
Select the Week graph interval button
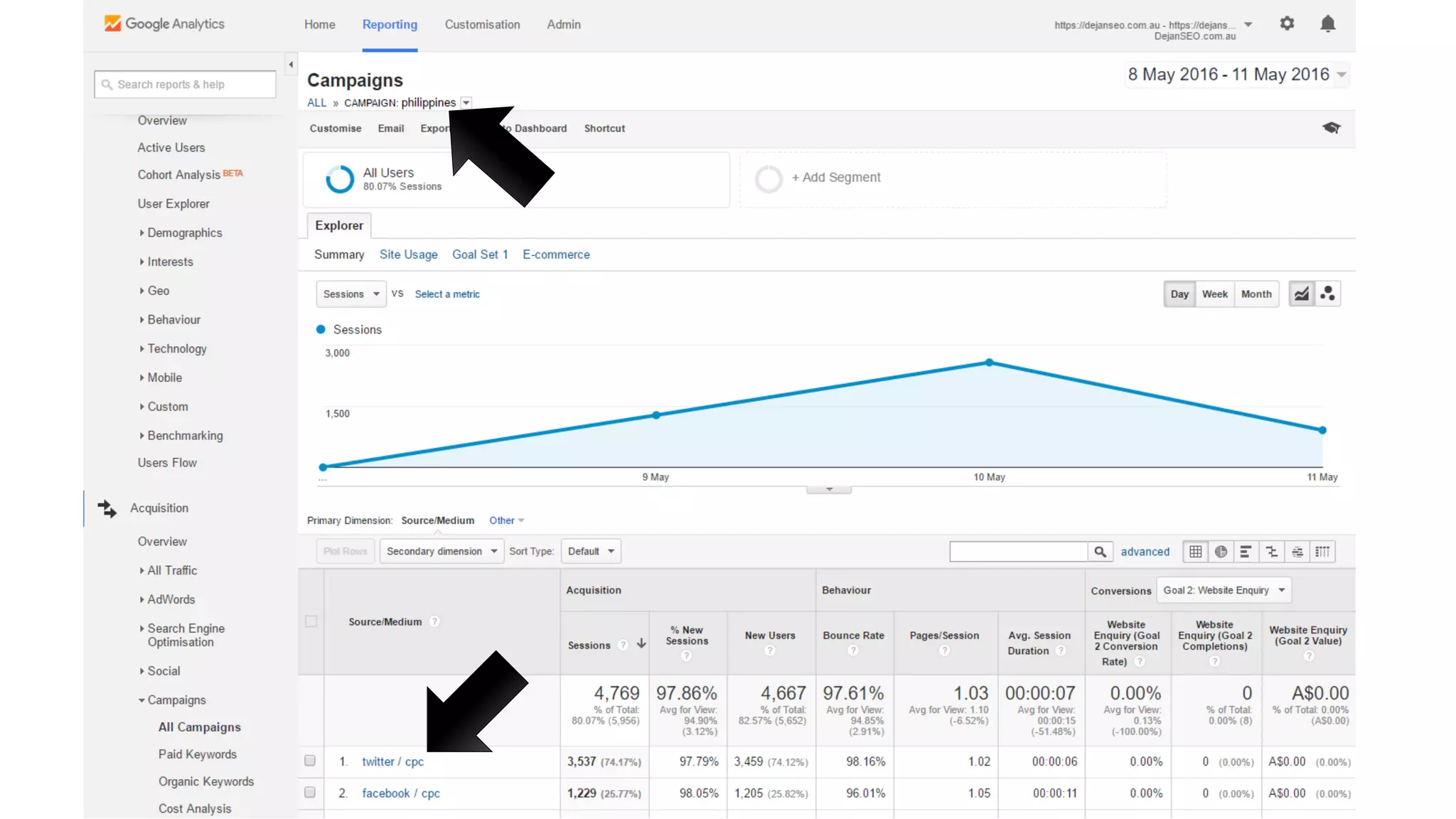(1214, 294)
